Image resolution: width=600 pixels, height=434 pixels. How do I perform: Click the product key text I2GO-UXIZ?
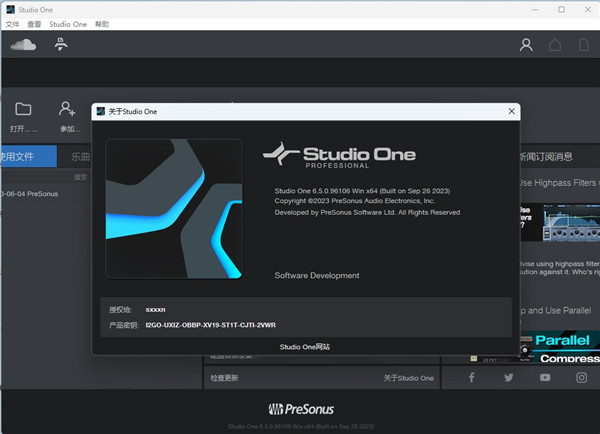pos(210,325)
